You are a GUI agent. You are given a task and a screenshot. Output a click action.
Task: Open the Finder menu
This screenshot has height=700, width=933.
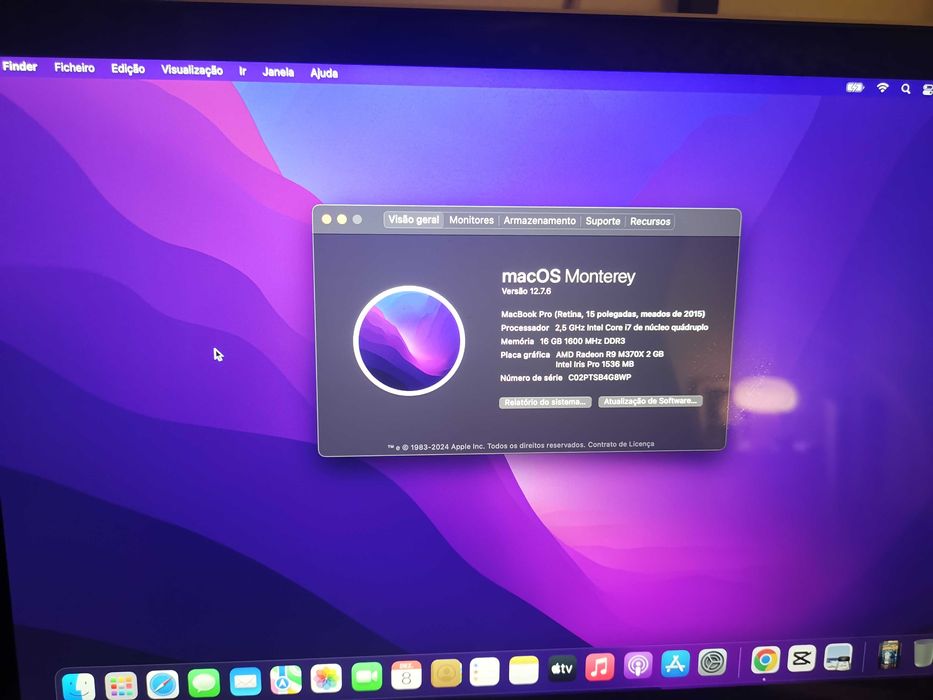point(20,66)
